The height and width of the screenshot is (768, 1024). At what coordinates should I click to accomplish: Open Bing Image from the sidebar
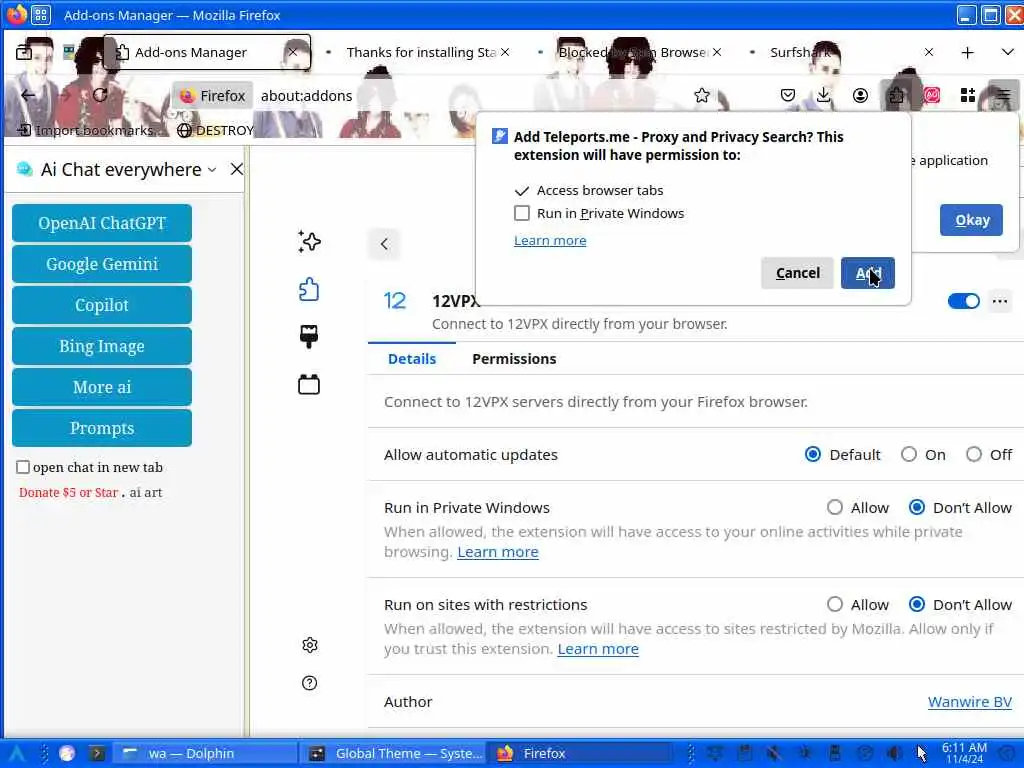tap(102, 346)
